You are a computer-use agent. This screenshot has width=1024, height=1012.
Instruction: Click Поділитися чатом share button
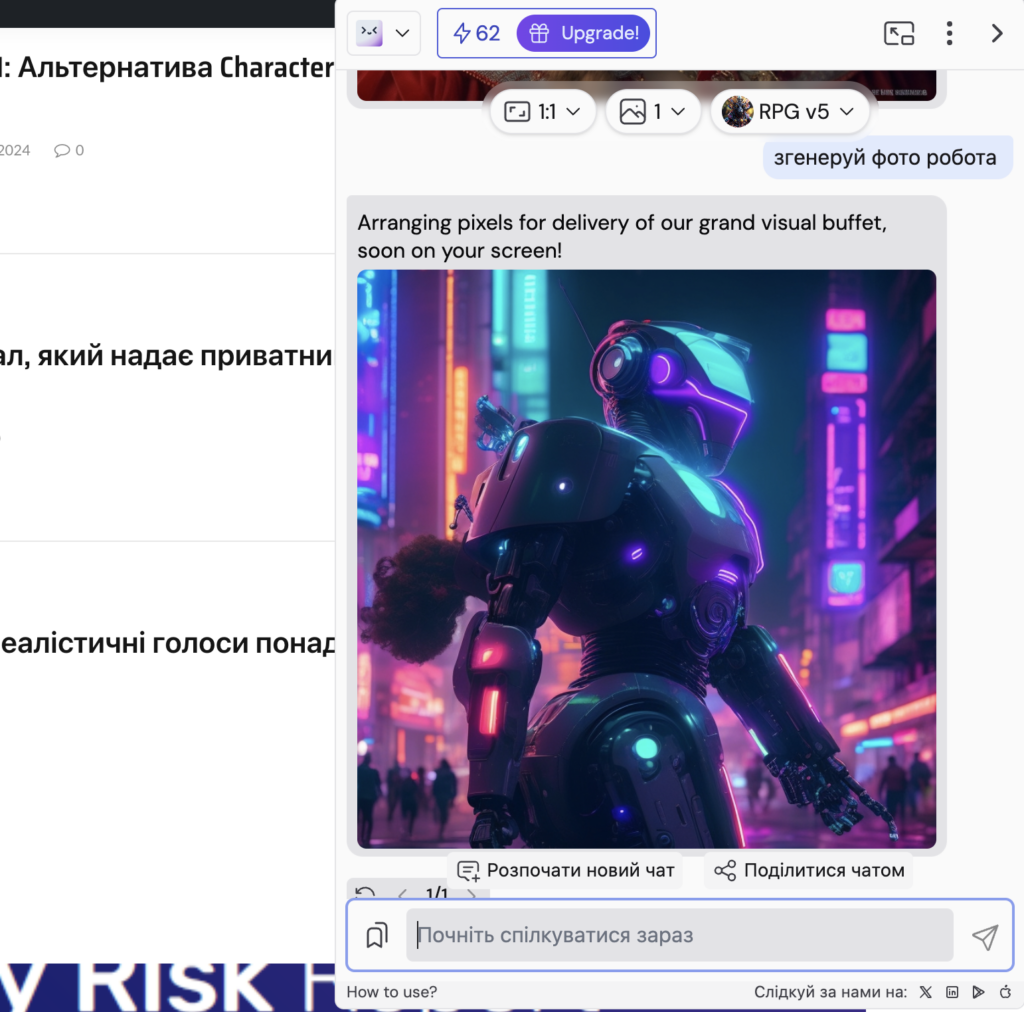tap(809, 870)
